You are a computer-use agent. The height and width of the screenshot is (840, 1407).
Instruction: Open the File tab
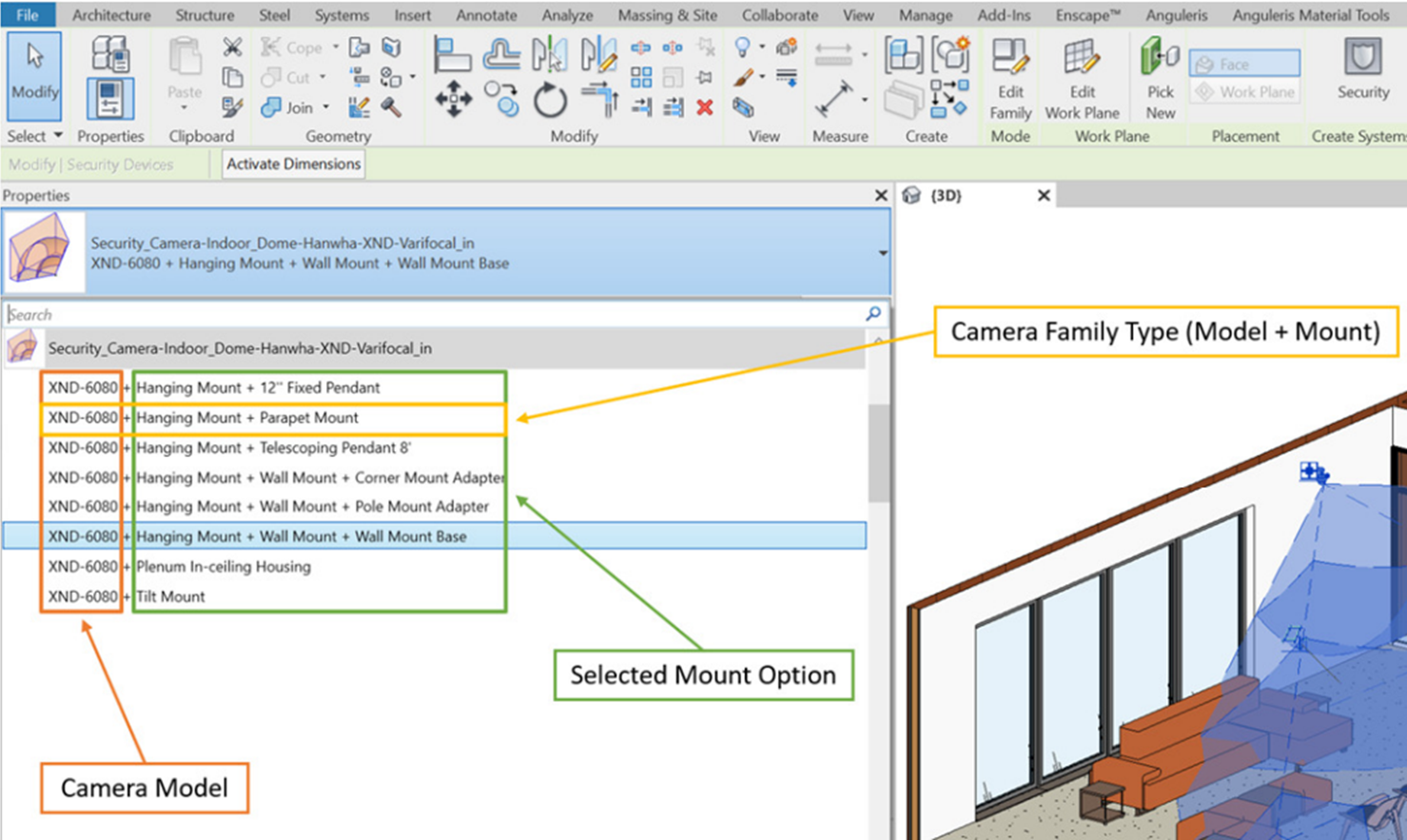[28, 14]
